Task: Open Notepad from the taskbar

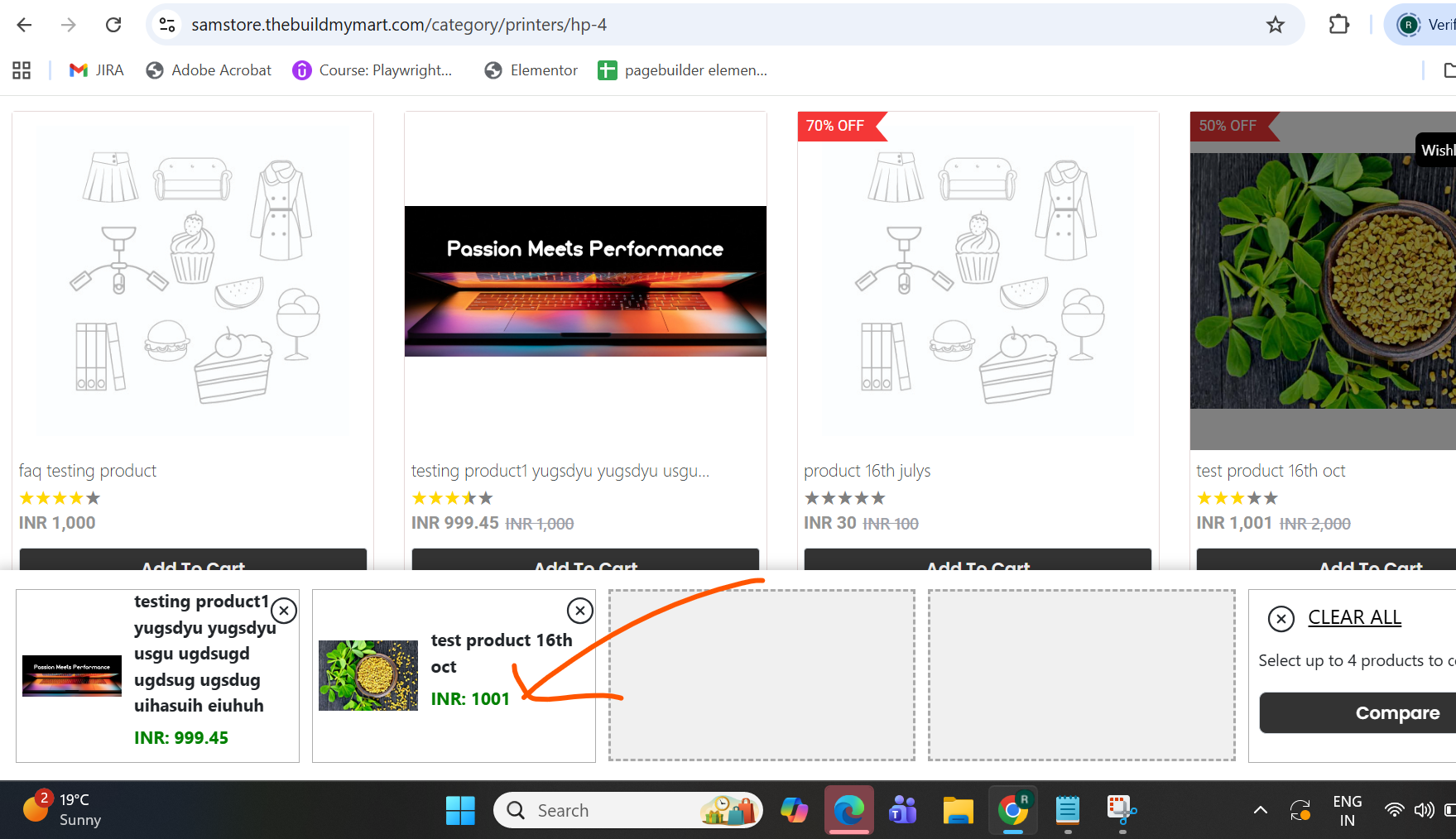Action: [1068, 811]
